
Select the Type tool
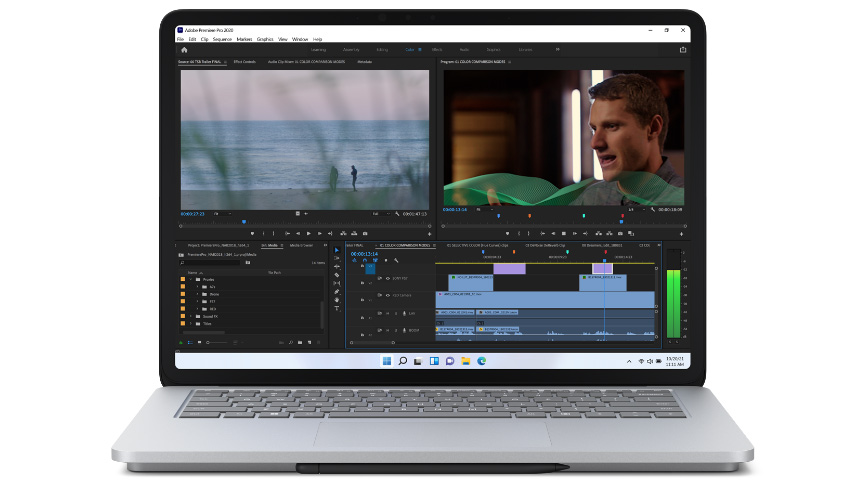tap(337, 308)
